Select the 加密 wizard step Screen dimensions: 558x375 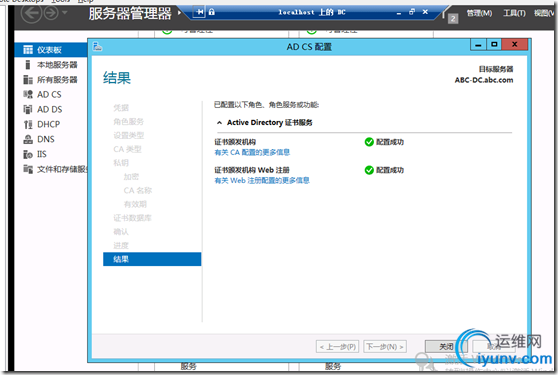(x=131, y=177)
